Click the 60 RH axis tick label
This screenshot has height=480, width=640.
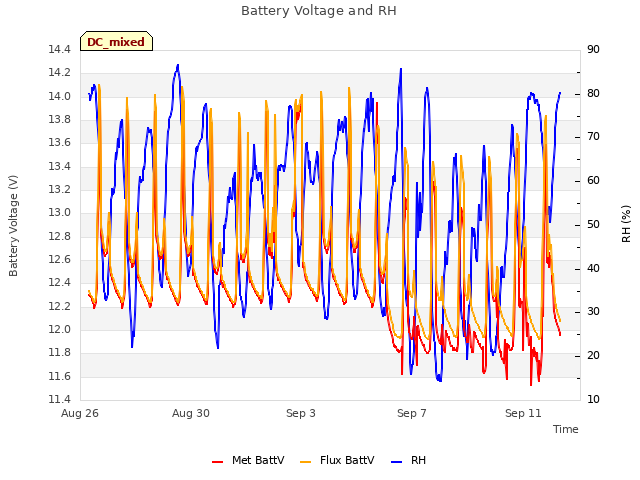(593, 181)
